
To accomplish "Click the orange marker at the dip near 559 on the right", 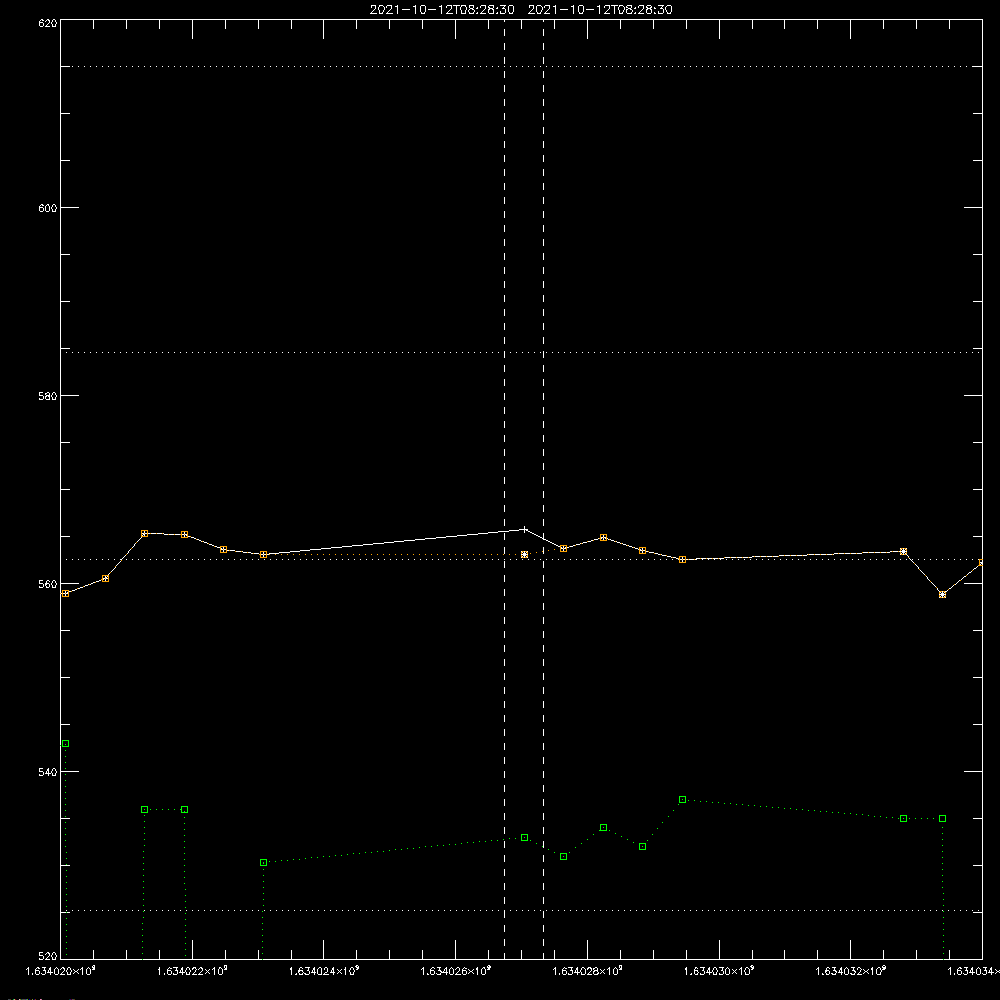I will tap(943, 594).
